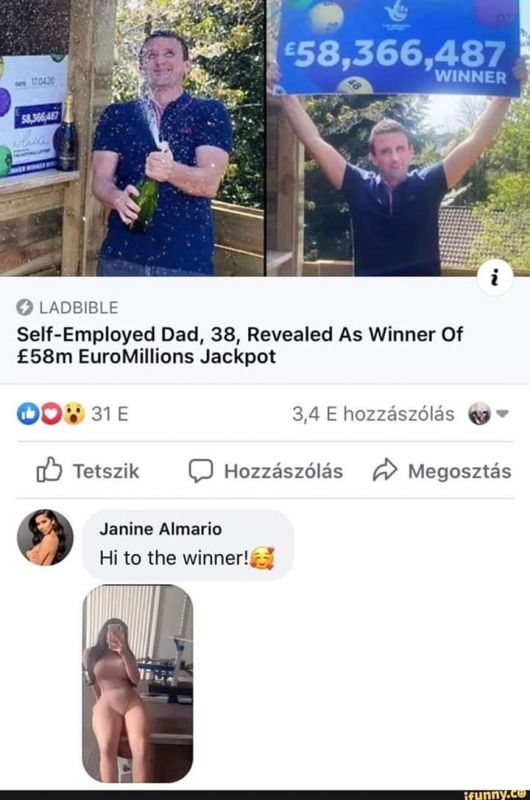The height and width of the screenshot is (800, 530).
Task: Open the commenter identity dropdown arrow
Action: coord(502,413)
